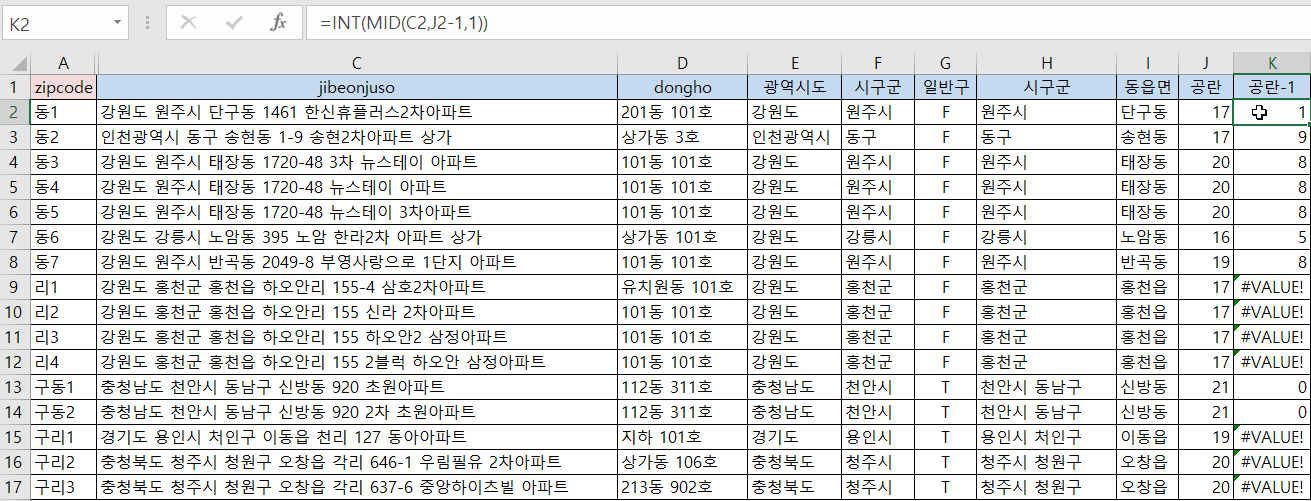This screenshot has height=501, width=1311.
Task: Click the dongho cell 213동 902호
Action: point(682,487)
